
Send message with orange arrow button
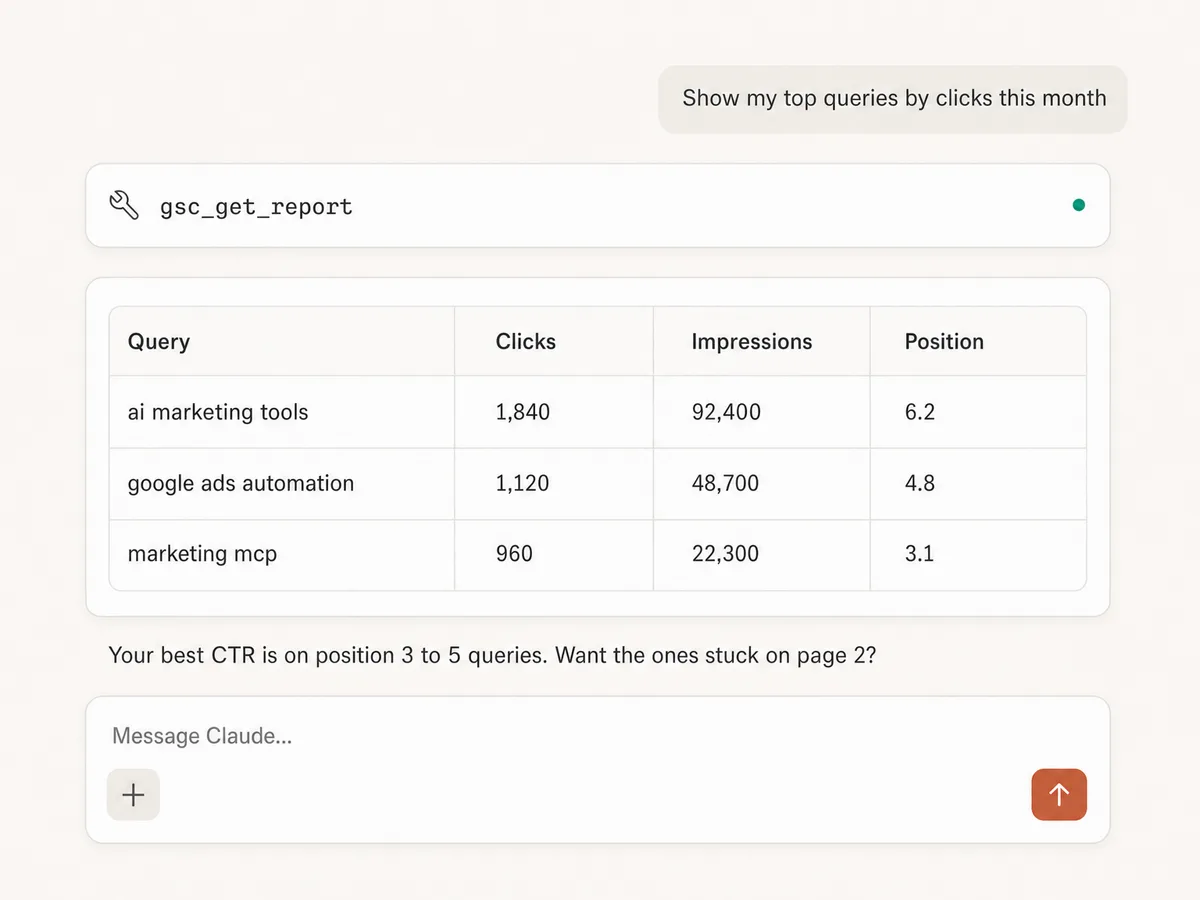(x=1059, y=795)
